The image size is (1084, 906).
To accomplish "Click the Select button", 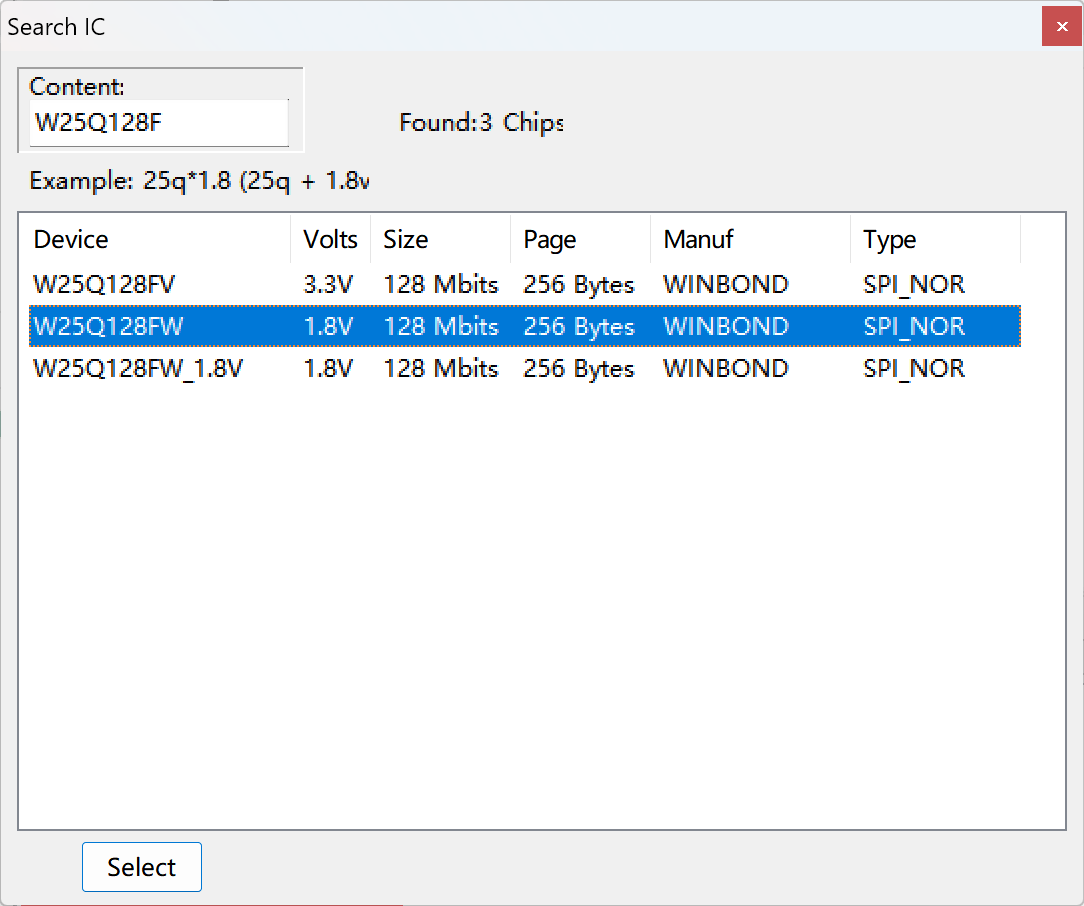I will (x=142, y=867).
